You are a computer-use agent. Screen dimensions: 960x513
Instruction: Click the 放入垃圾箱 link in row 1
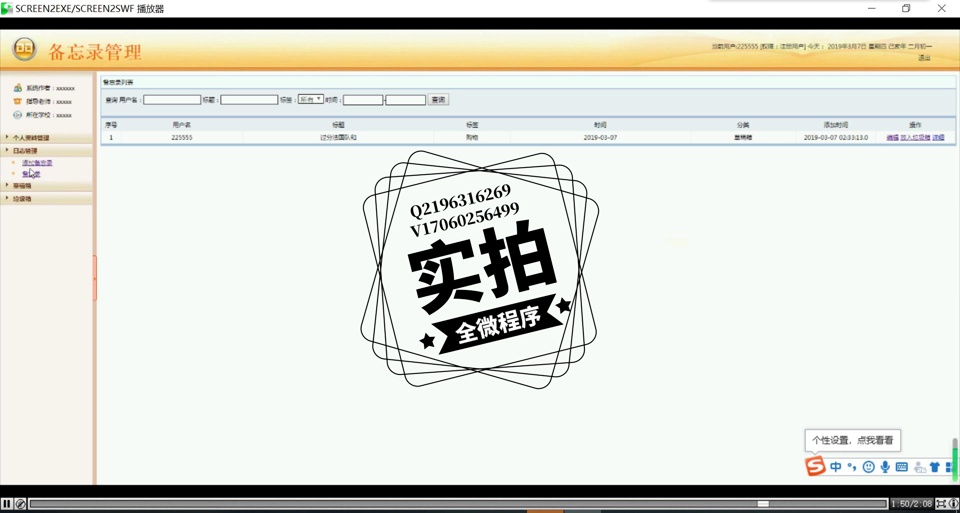click(x=915, y=138)
